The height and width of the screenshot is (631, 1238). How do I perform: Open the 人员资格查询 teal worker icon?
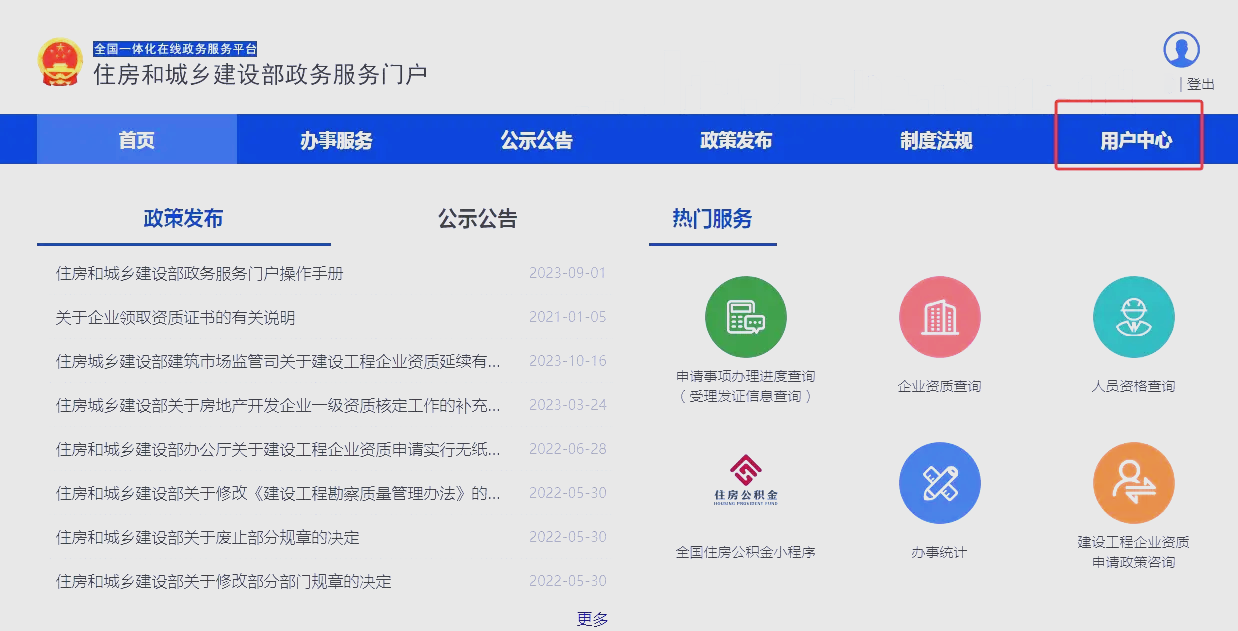pyautogui.click(x=1133, y=317)
